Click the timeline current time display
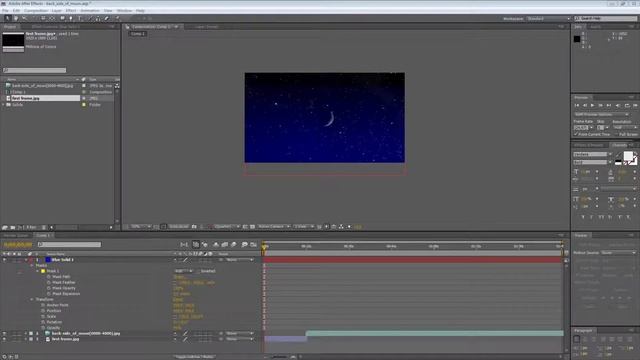Screen dimensions: 640x360 click(x=18, y=244)
